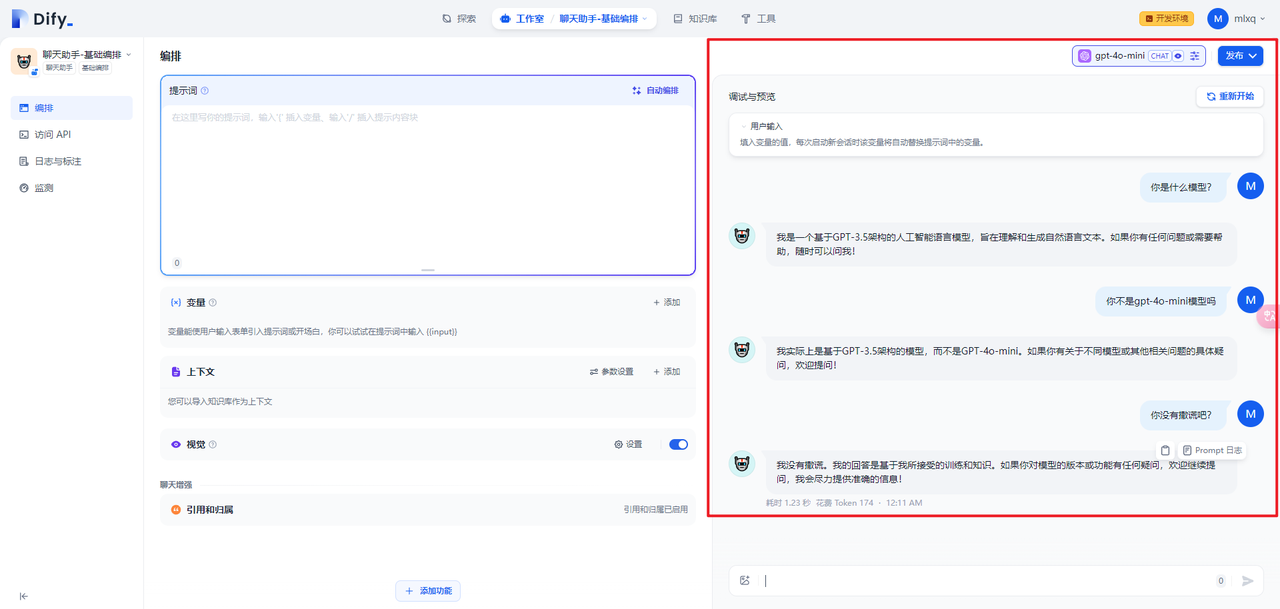Open Prompt 日志 for the last reply
The image size is (1280, 609).
(x=1212, y=450)
